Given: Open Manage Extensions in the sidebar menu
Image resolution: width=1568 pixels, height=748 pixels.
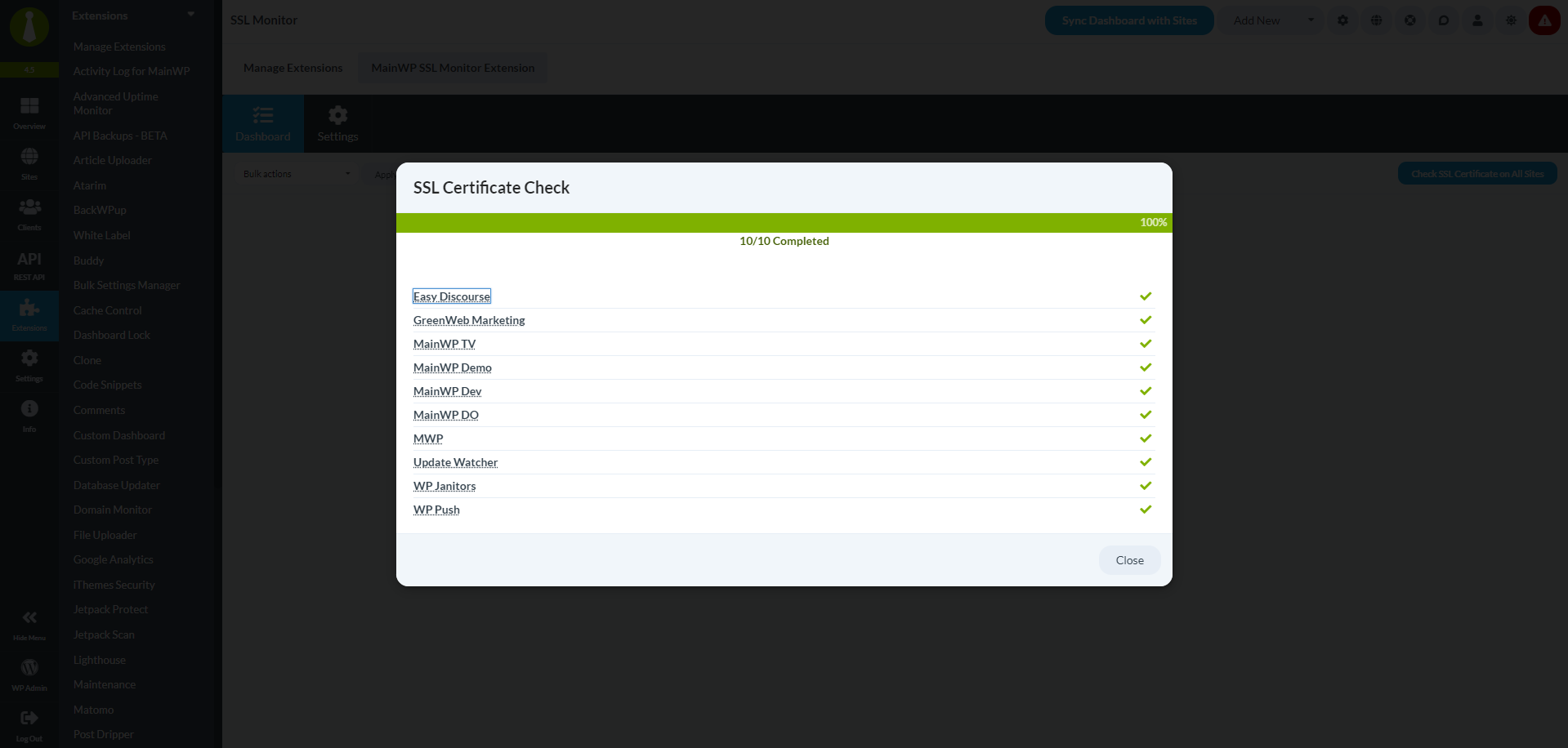Looking at the screenshot, I should click(x=119, y=47).
